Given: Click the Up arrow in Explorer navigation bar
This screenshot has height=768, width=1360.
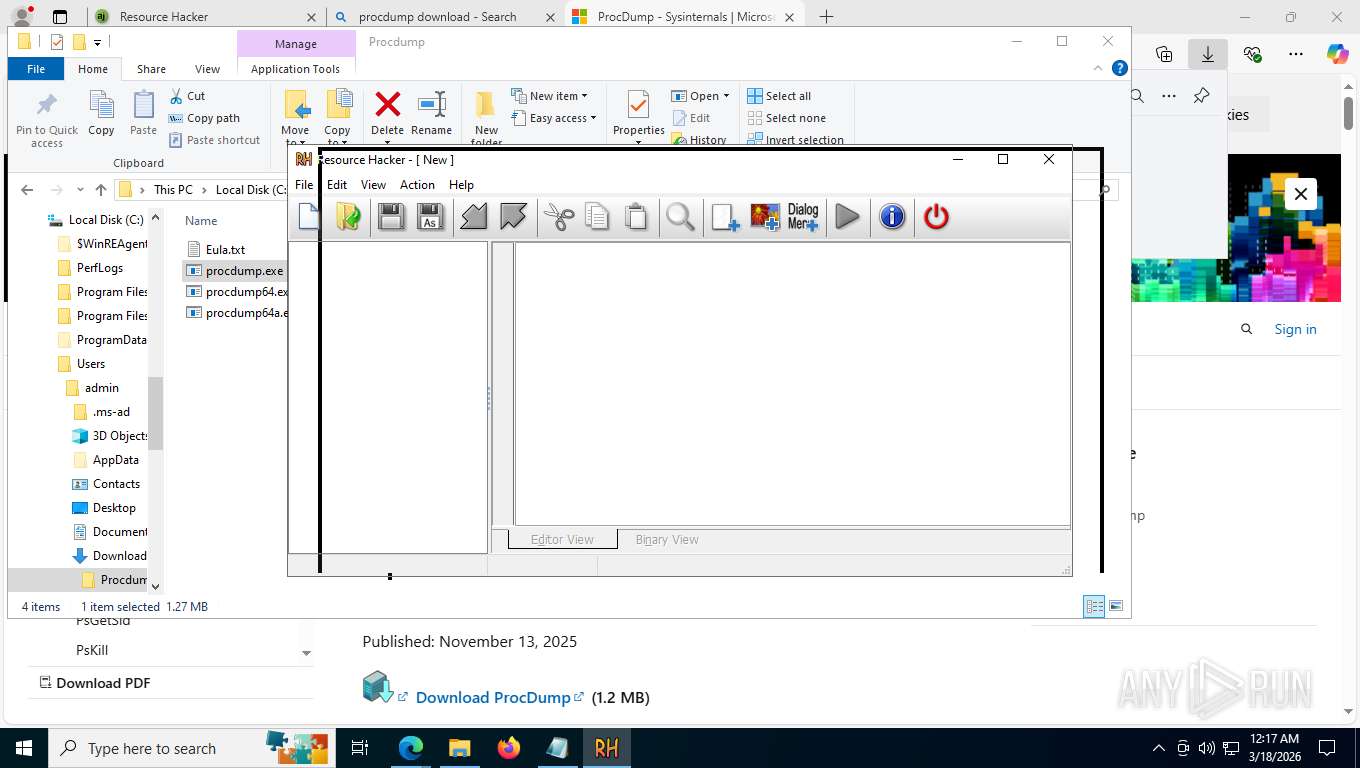Looking at the screenshot, I should [100, 190].
